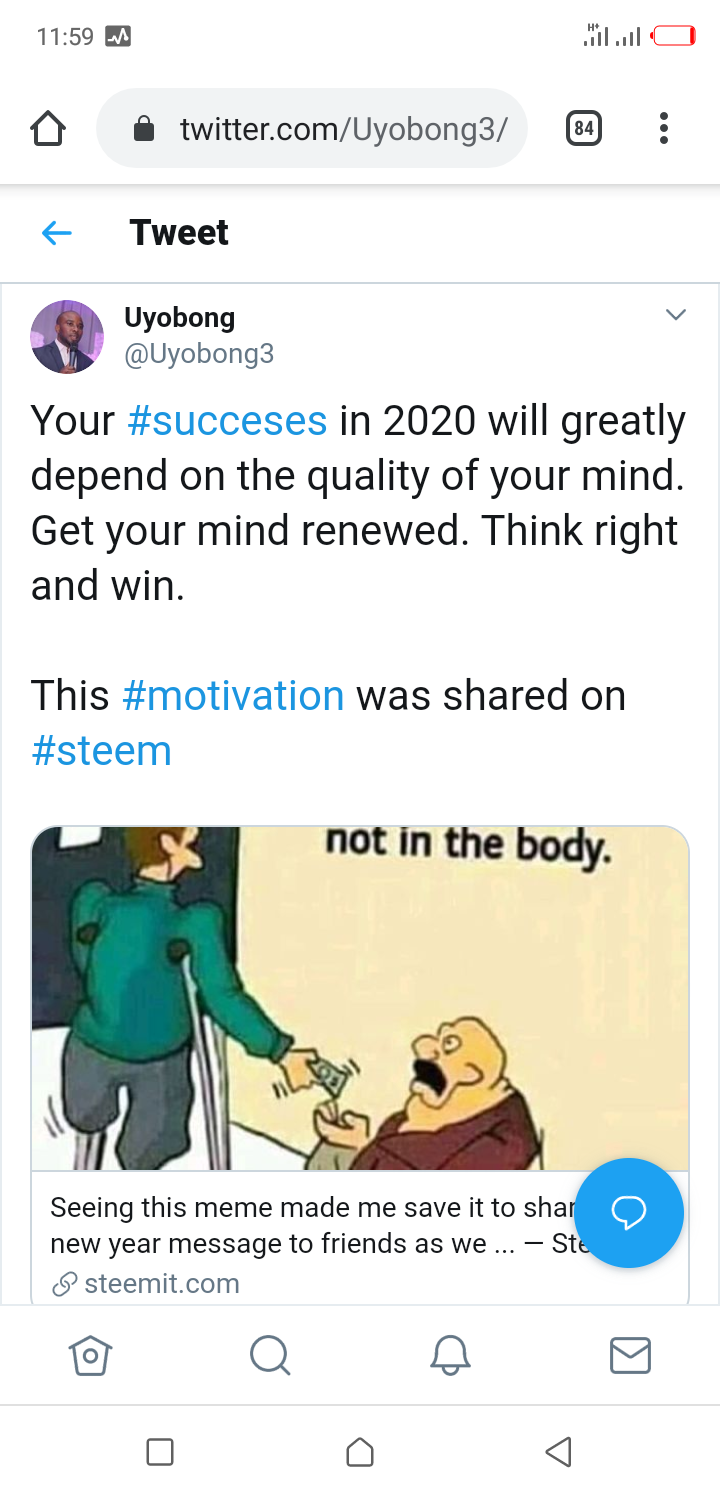
Task: Click the #motivation hashtag
Action: [x=233, y=695]
